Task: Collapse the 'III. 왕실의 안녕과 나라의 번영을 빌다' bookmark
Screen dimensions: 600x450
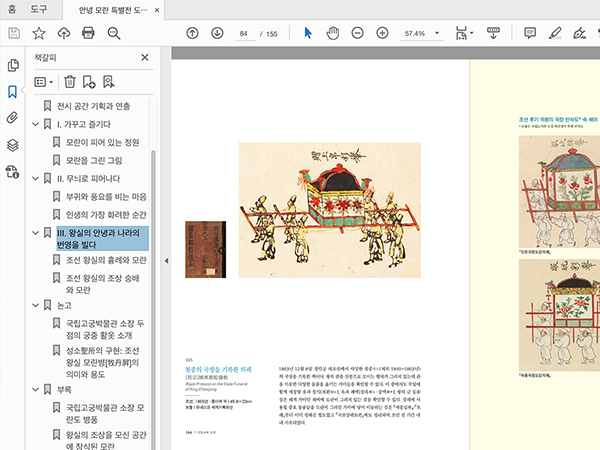Action: [36, 233]
